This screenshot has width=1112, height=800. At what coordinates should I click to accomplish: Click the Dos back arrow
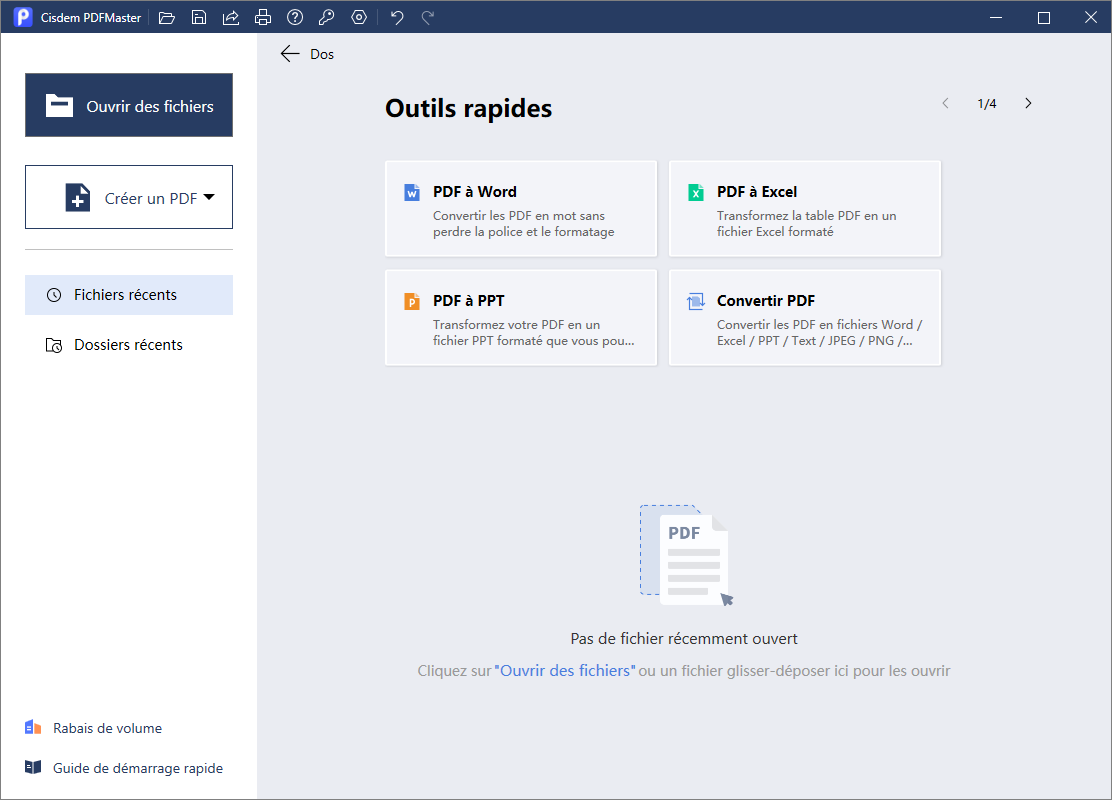(x=291, y=54)
